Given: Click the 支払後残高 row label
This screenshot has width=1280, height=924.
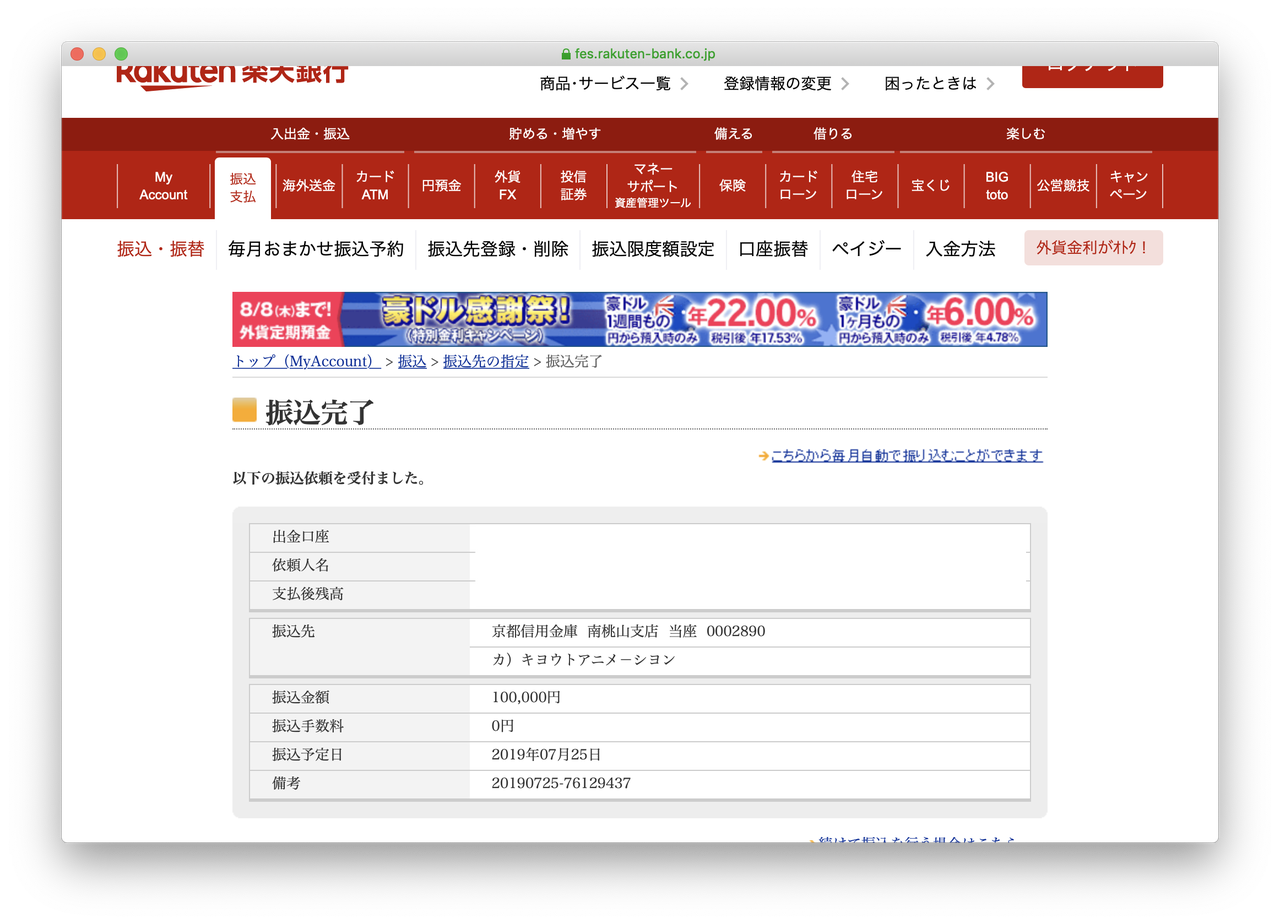Looking at the screenshot, I should click(308, 594).
